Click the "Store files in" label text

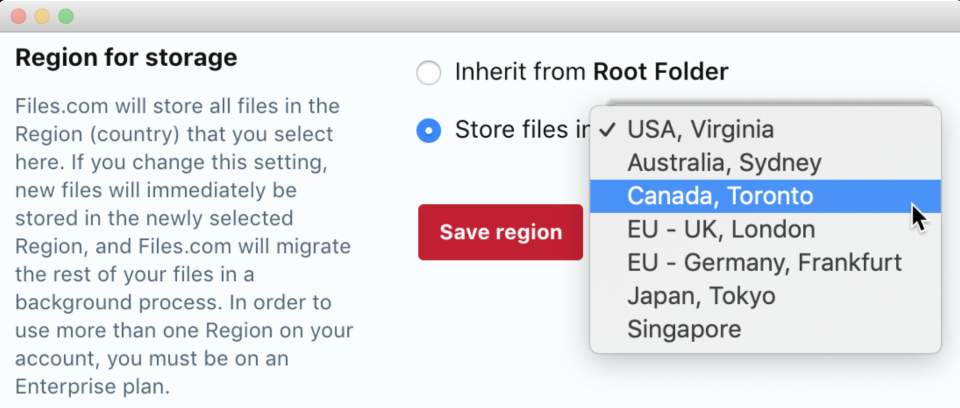(x=521, y=130)
